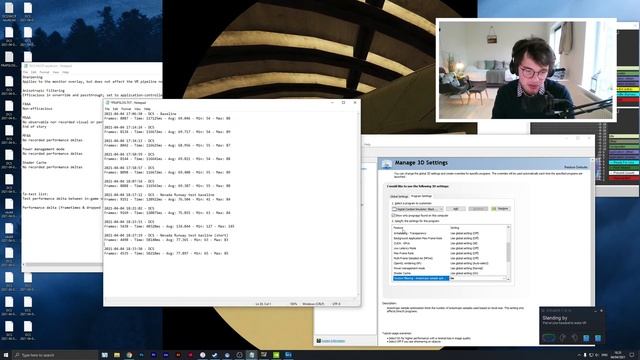The height and width of the screenshot is (360, 640).
Task: Select the Shader Cache row
Action: point(449,273)
